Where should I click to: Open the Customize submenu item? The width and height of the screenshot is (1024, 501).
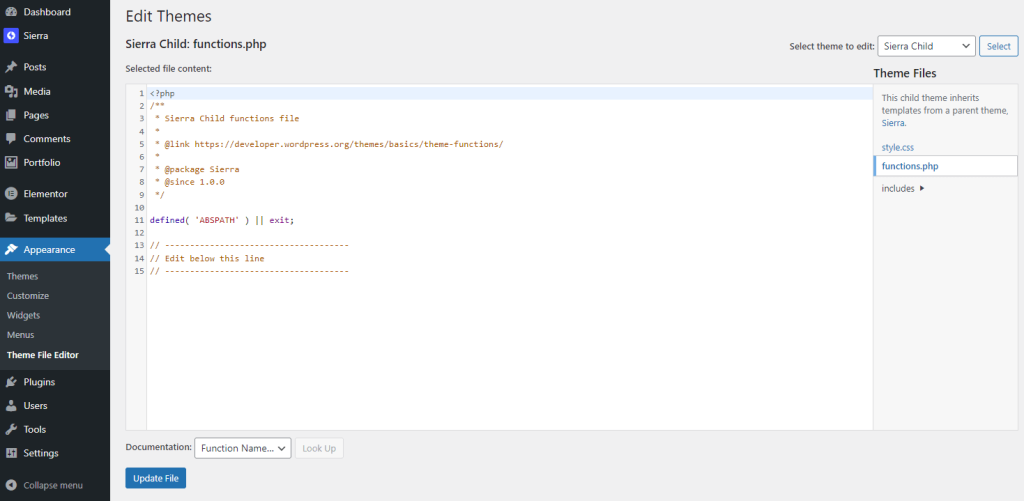(27, 296)
